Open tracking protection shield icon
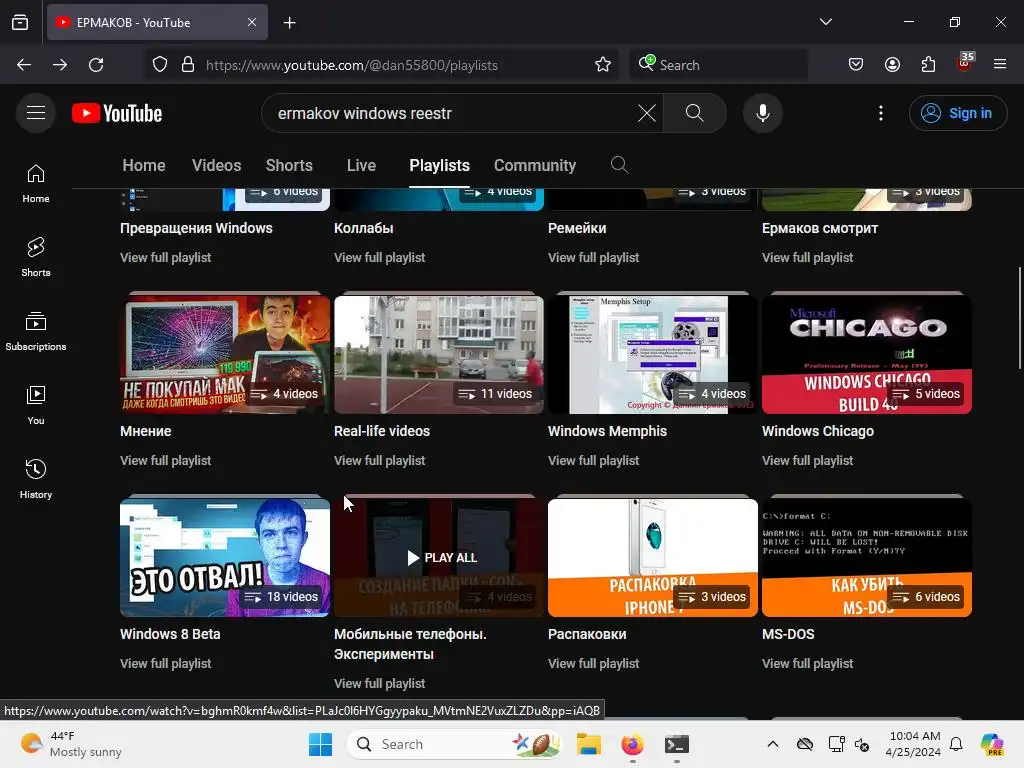The height and width of the screenshot is (768, 1024). [160, 65]
